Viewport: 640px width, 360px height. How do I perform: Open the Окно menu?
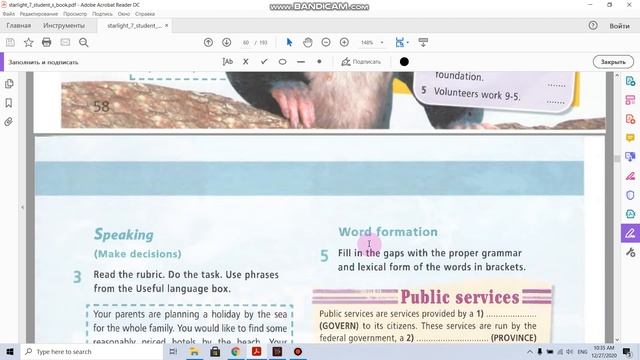[x=124, y=14]
